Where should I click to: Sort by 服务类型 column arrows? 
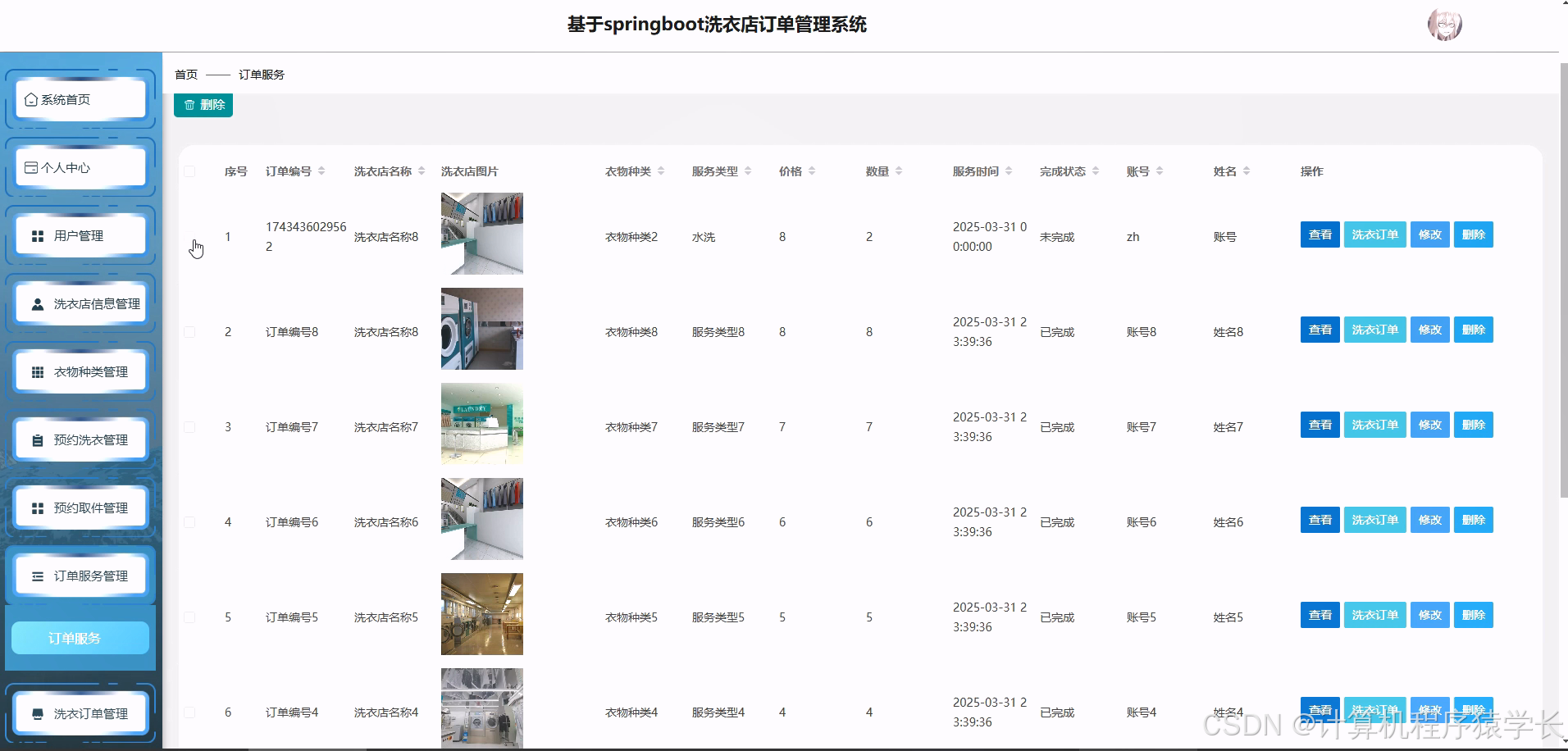tap(748, 171)
